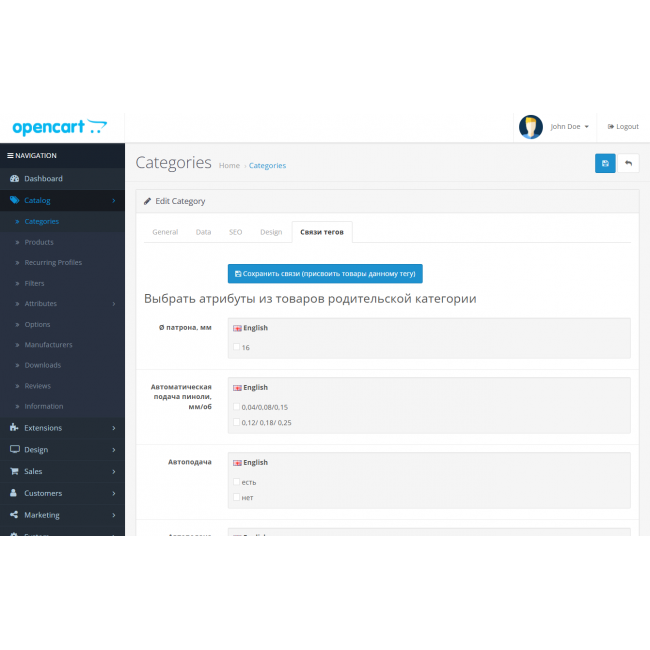
Task: Click the Marketing share icon in sidebar
Action: 14,515
